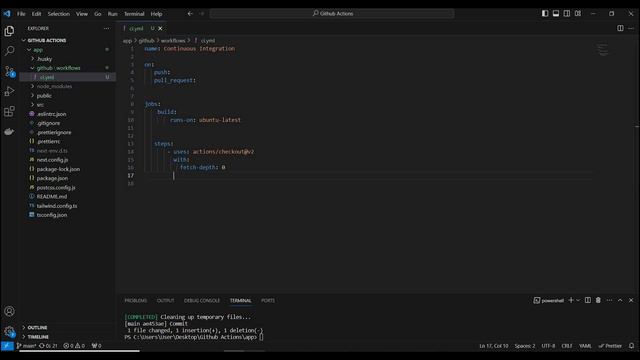
Task: Split the editor to the right
Action: (x=620, y=29)
